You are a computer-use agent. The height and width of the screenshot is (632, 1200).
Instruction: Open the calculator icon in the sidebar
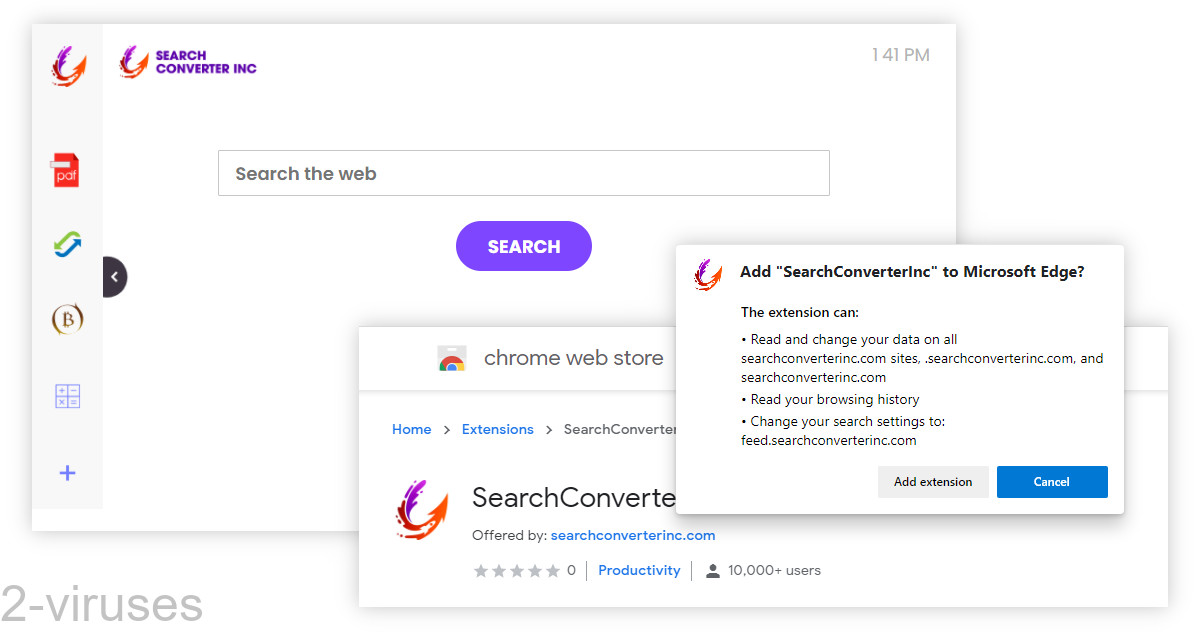click(67, 395)
